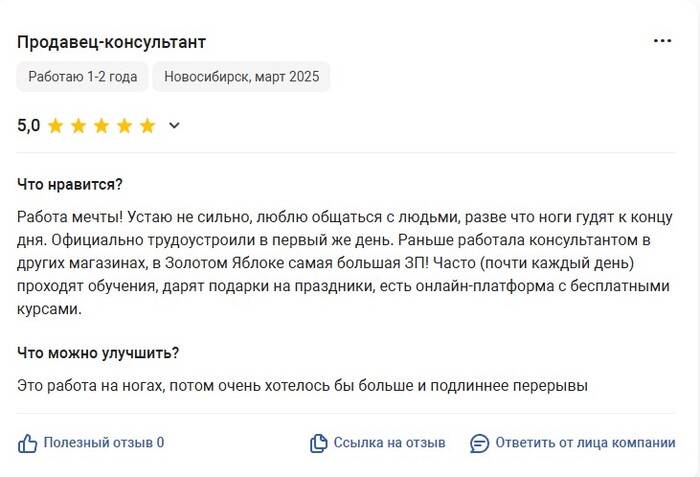
Task: Click the thumbs-up icon
Action: click(28, 443)
